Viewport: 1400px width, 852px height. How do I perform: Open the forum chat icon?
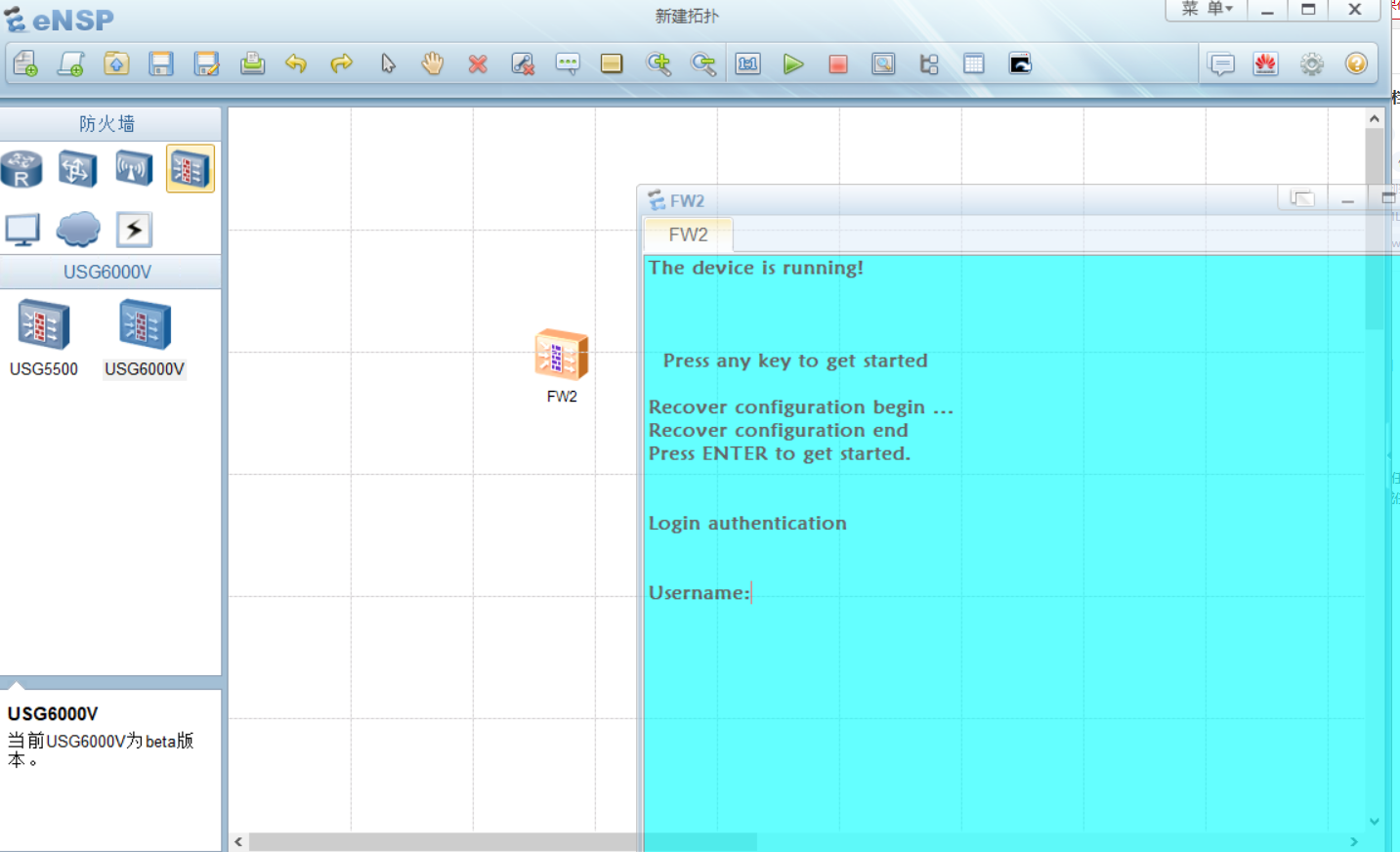coord(1221,64)
